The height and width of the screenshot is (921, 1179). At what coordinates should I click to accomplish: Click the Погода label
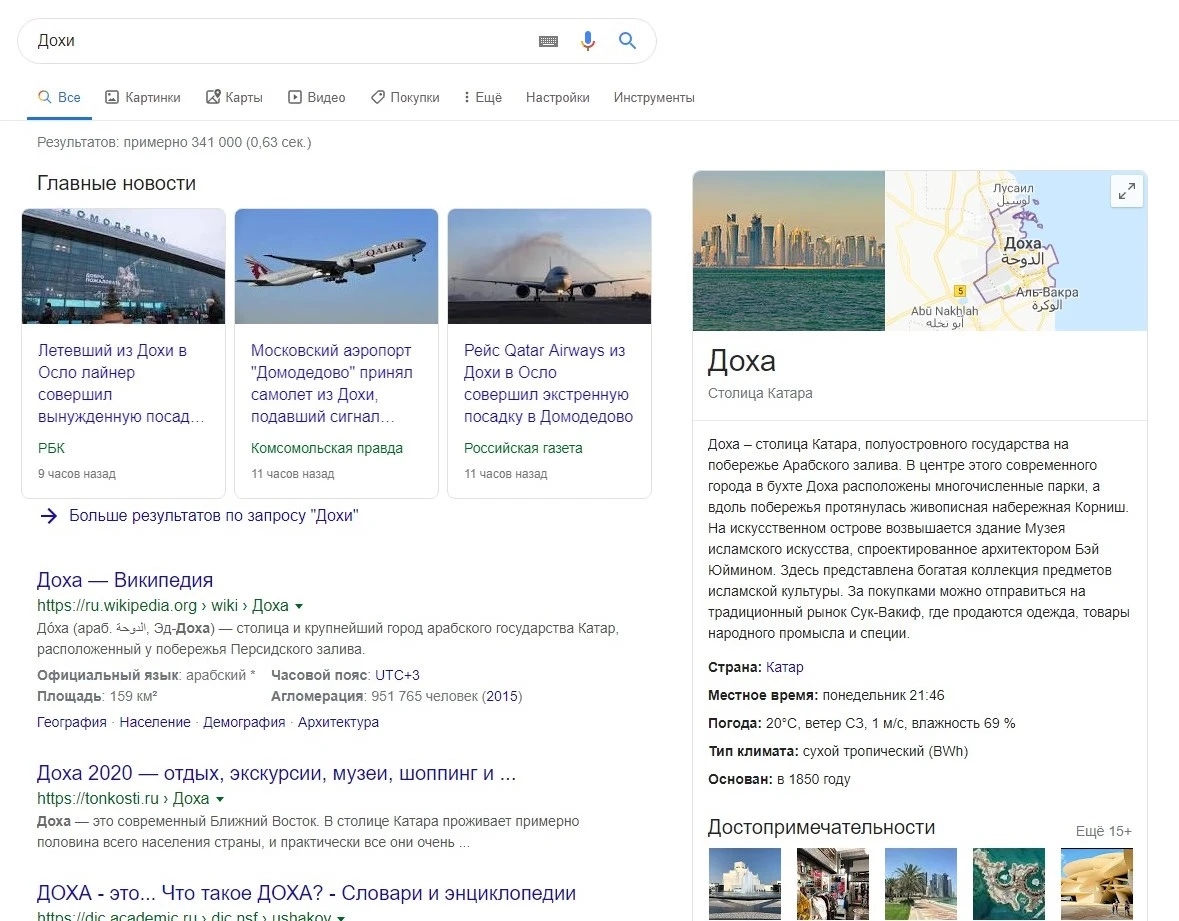pos(735,723)
